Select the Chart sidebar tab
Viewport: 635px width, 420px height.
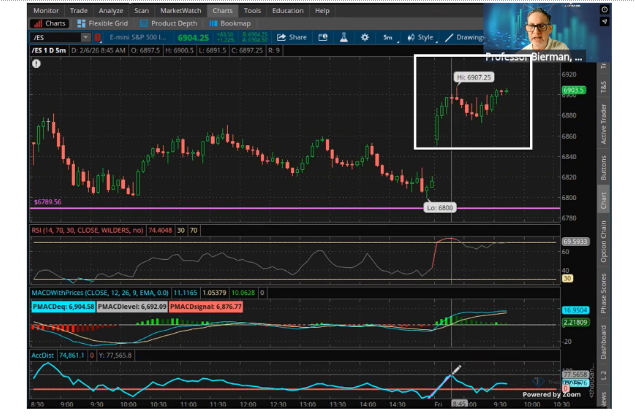point(603,200)
